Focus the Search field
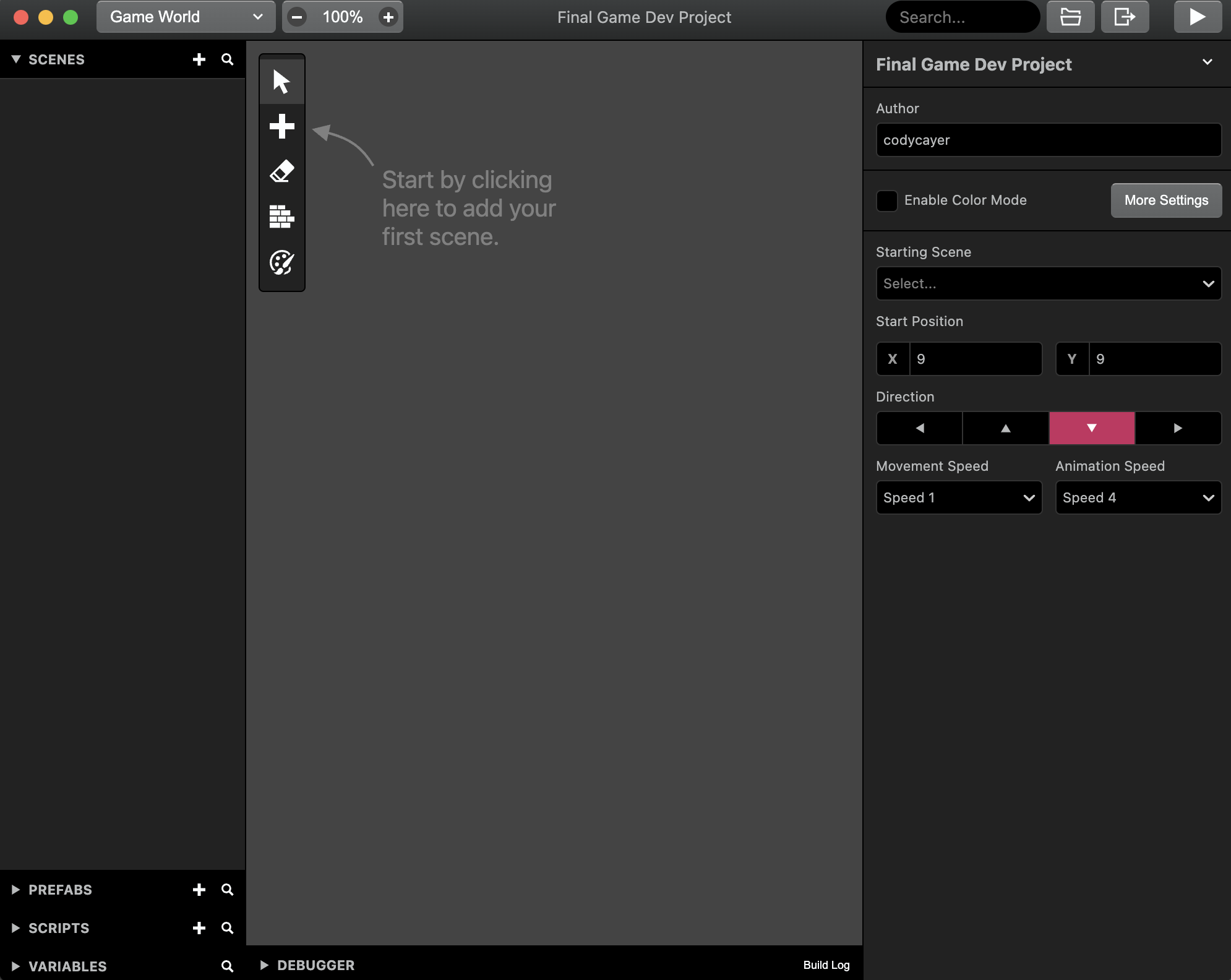The image size is (1231, 980). tap(963, 17)
